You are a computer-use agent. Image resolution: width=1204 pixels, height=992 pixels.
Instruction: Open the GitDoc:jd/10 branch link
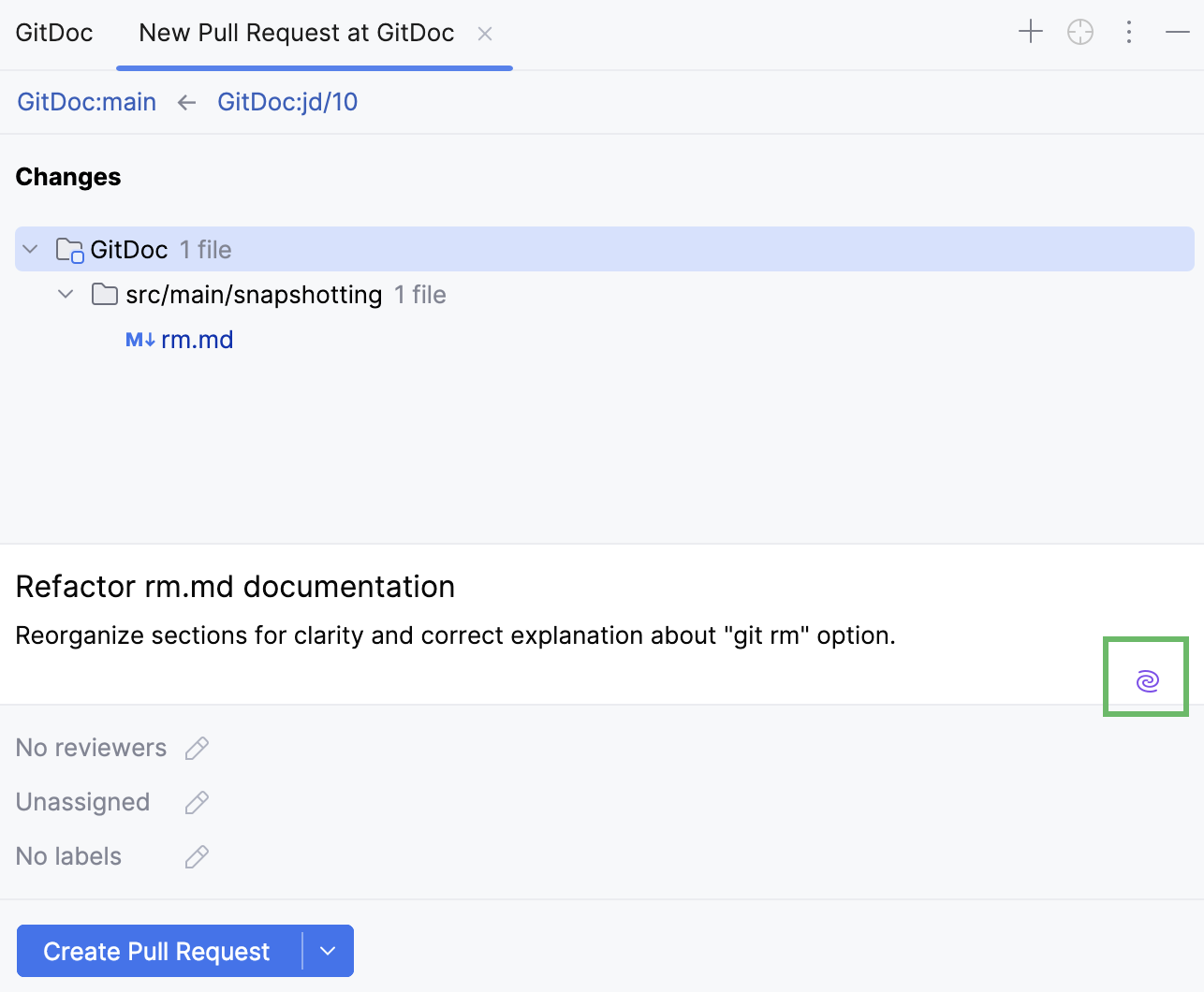[x=287, y=102]
